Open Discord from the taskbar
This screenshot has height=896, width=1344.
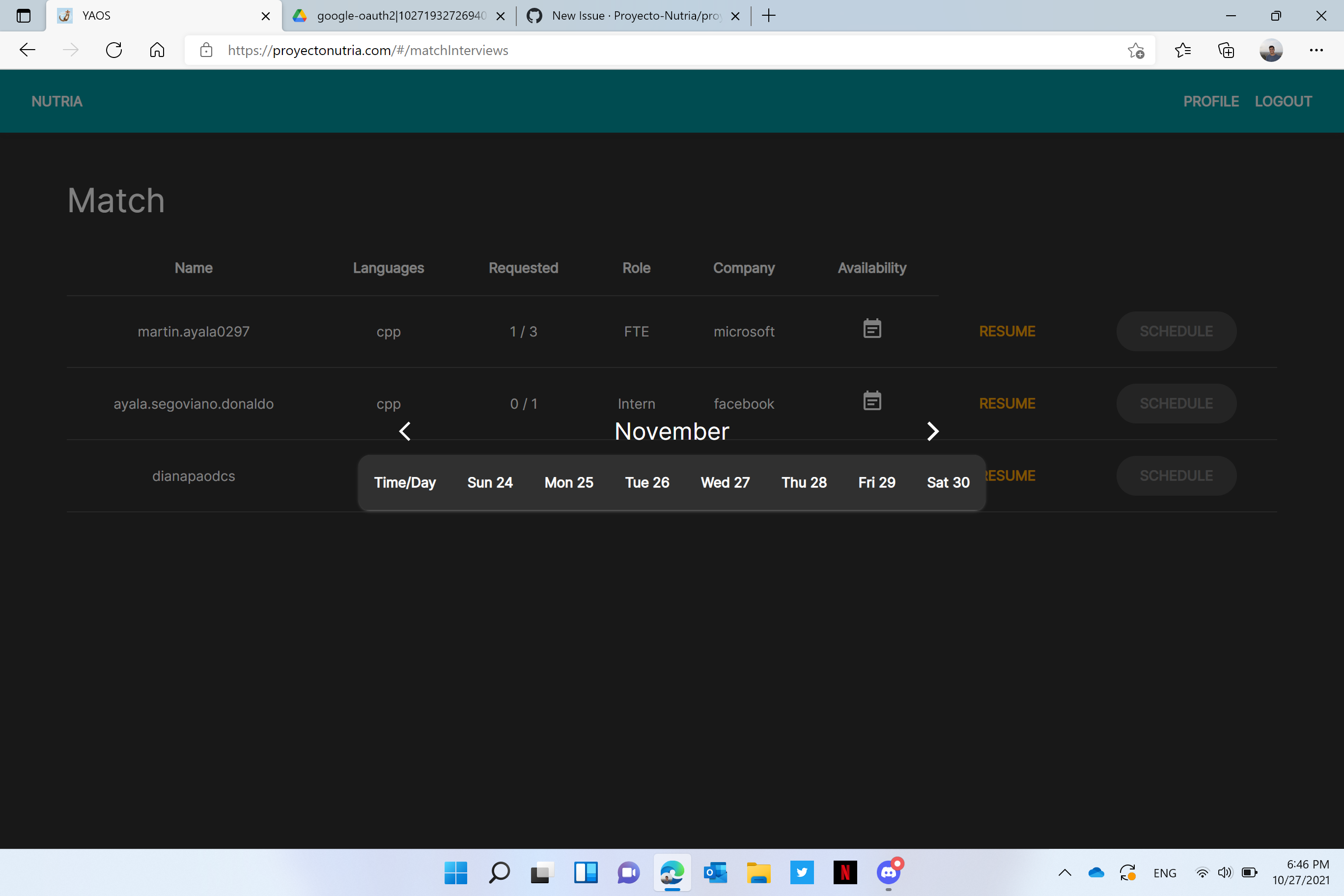888,872
